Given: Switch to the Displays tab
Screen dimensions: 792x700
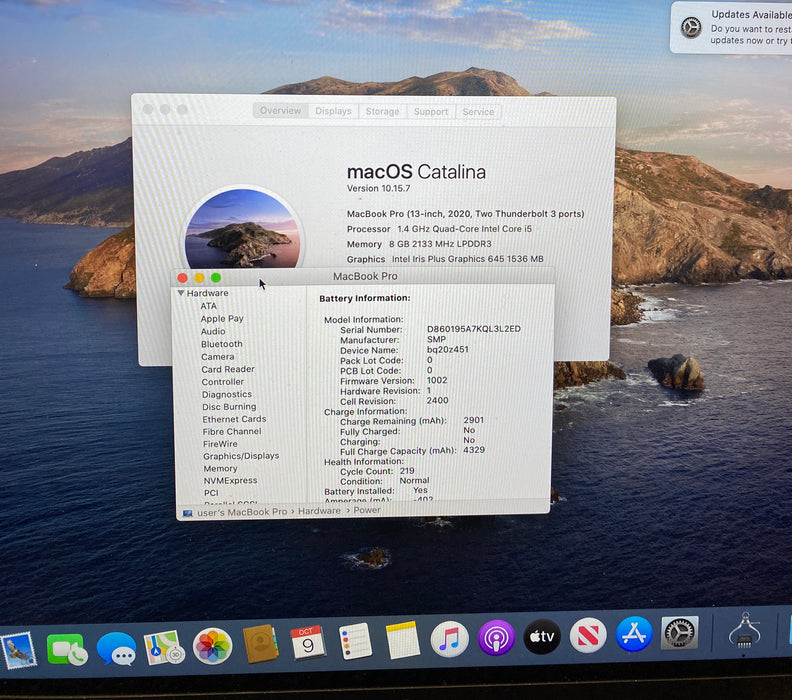Looking at the screenshot, I should (x=333, y=111).
